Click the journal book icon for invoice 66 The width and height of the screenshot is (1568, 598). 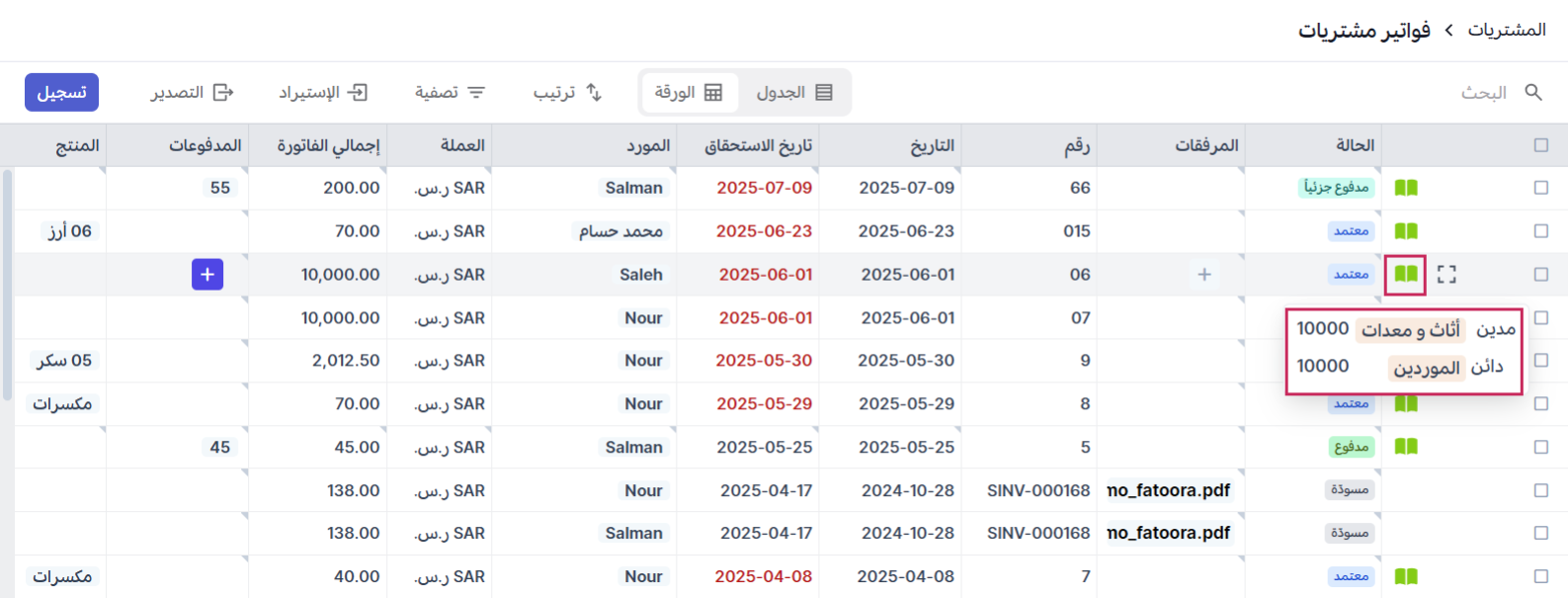click(1406, 188)
